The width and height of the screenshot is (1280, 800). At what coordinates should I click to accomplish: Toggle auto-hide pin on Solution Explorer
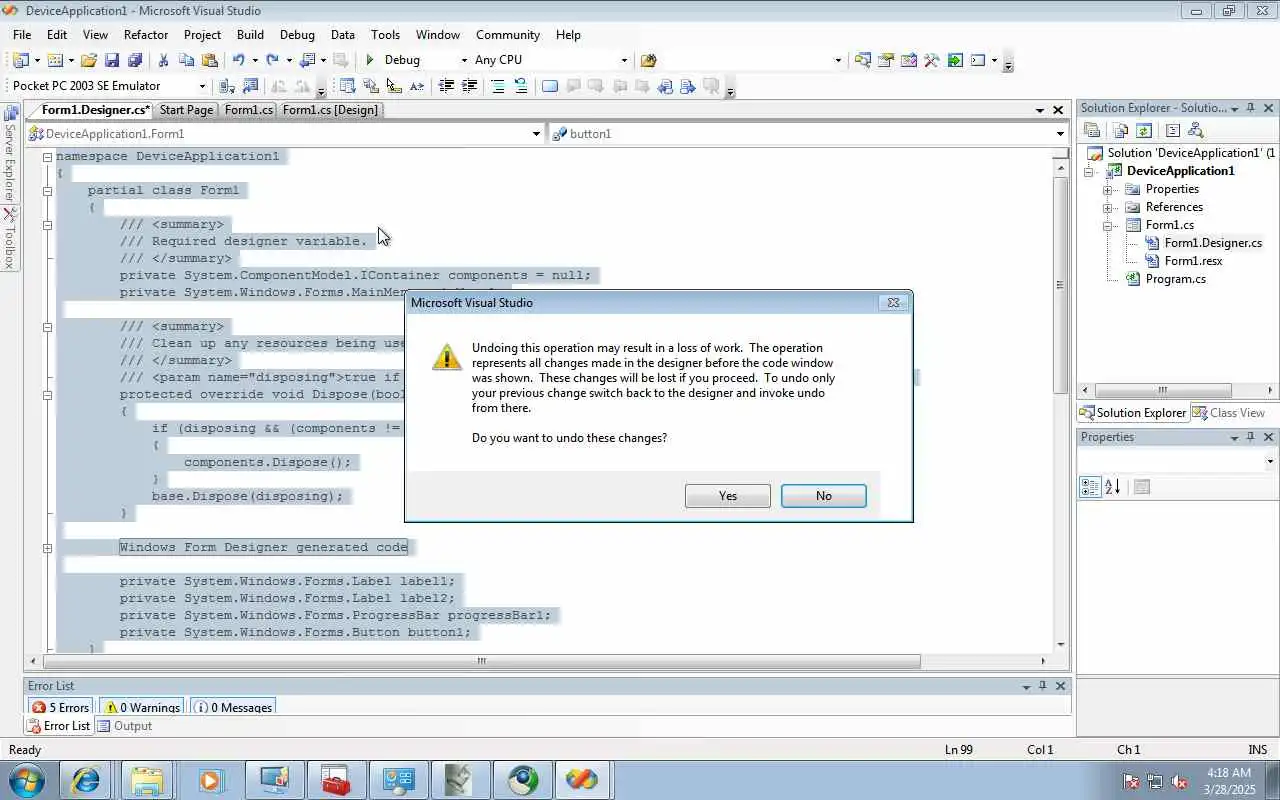pos(1250,108)
